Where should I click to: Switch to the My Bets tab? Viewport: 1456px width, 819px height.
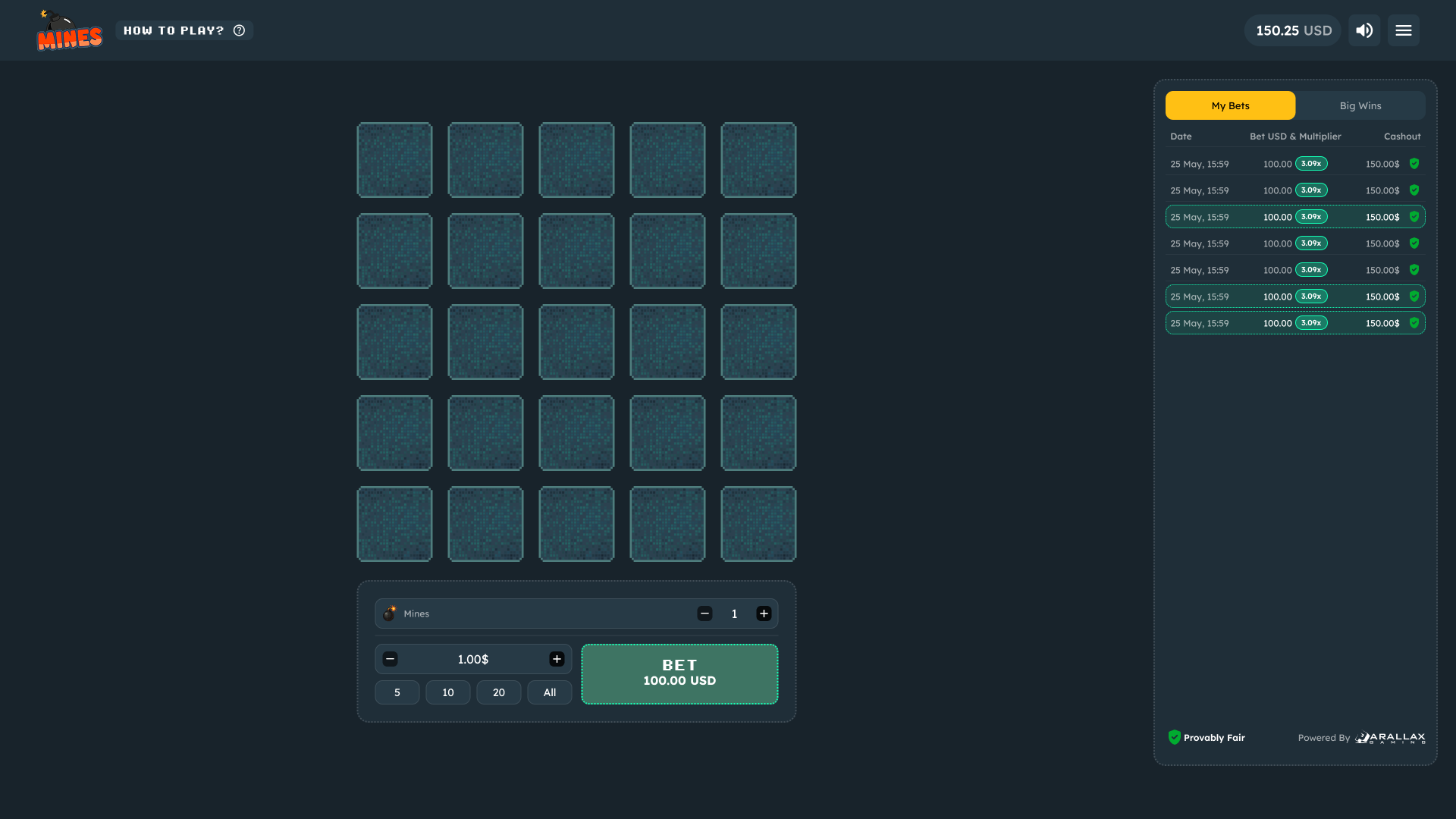point(1230,105)
